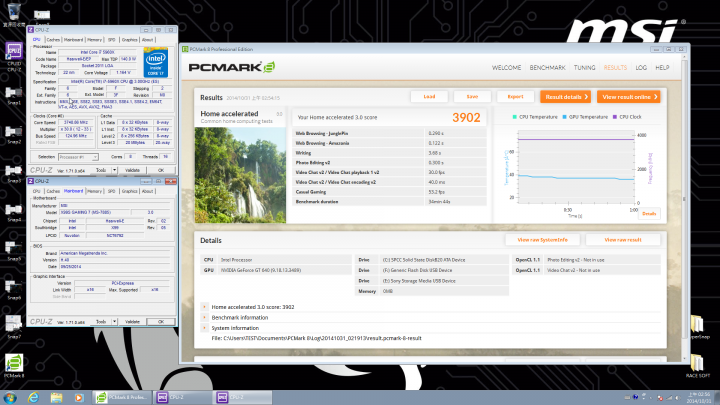Click the Intel Core i7 logo in CPU-Z

pos(156,62)
